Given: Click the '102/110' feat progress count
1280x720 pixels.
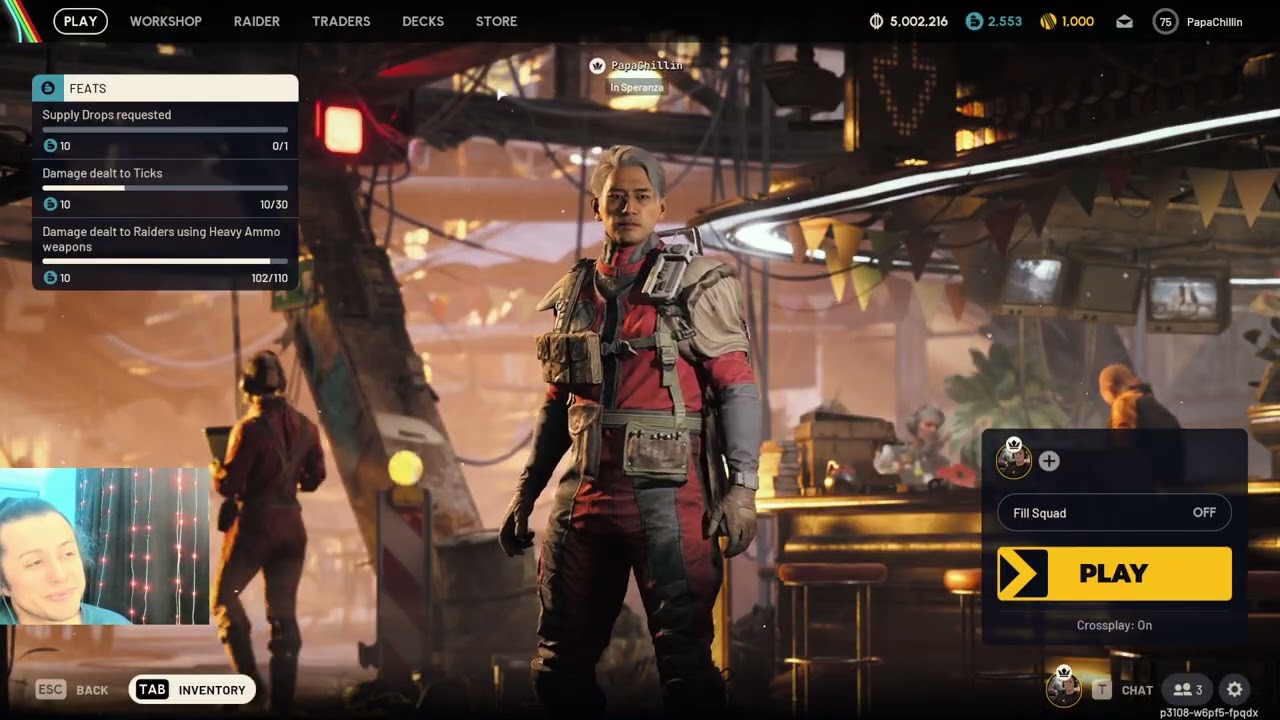Looking at the screenshot, I should (x=270, y=278).
